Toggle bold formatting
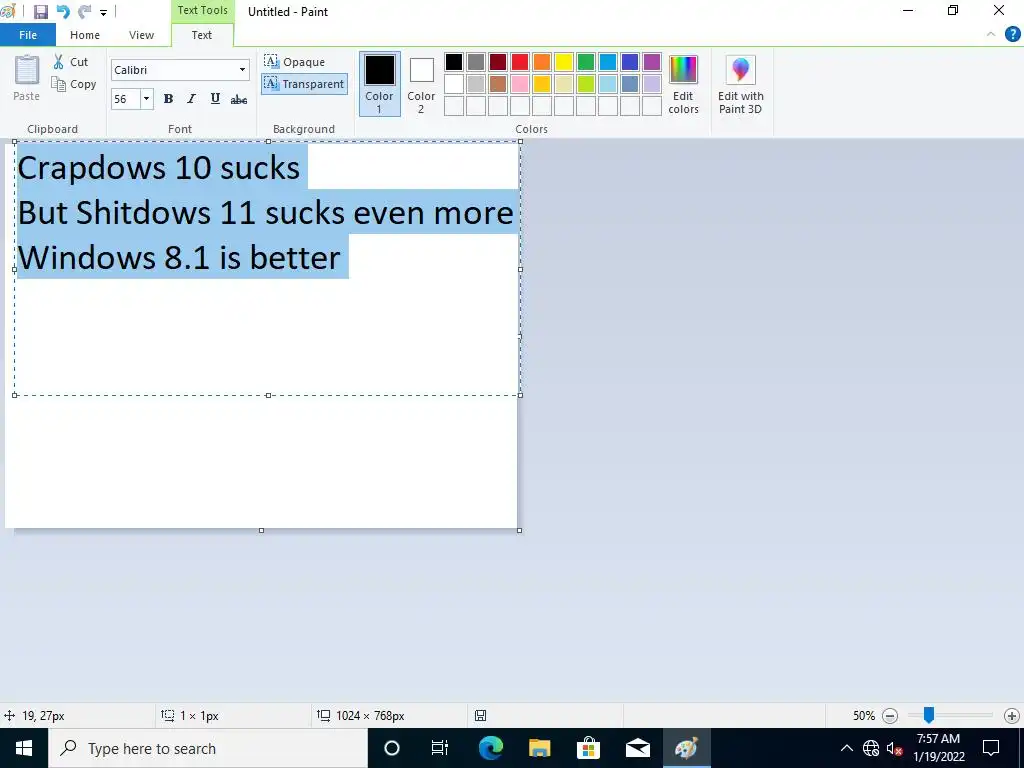 tap(168, 99)
